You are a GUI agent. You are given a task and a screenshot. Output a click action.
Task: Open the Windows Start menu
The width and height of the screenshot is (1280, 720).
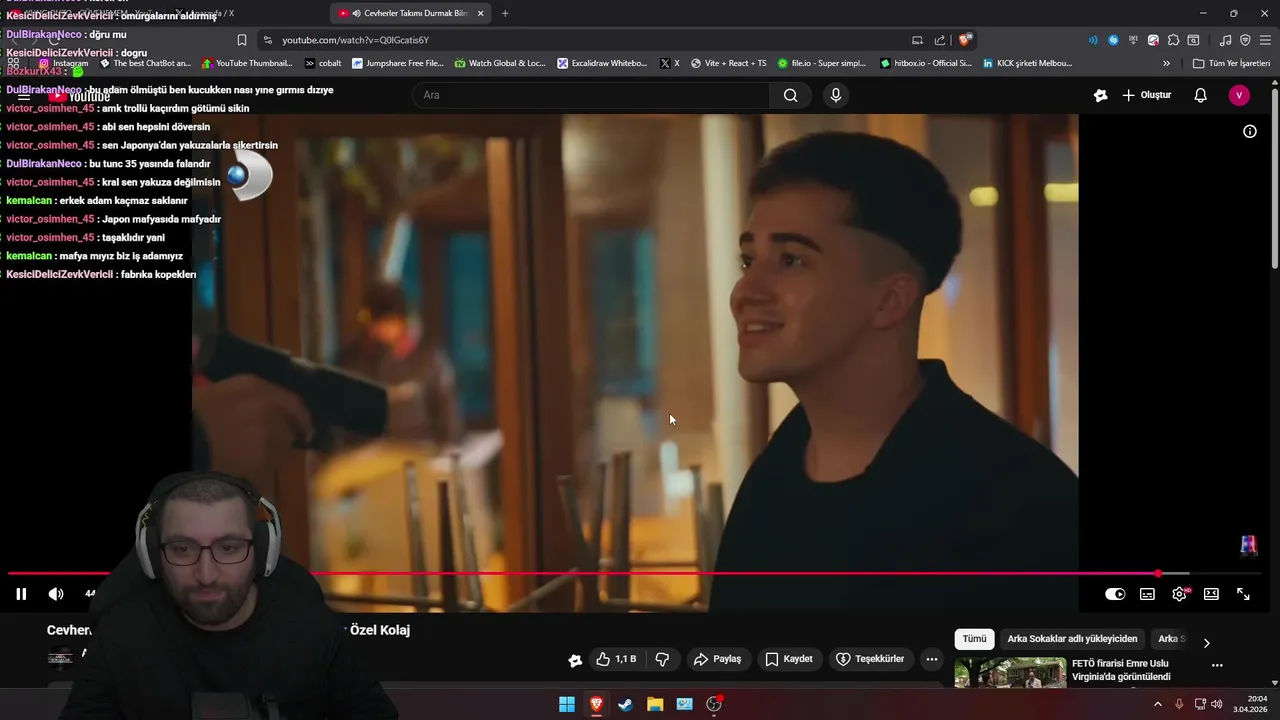(567, 704)
